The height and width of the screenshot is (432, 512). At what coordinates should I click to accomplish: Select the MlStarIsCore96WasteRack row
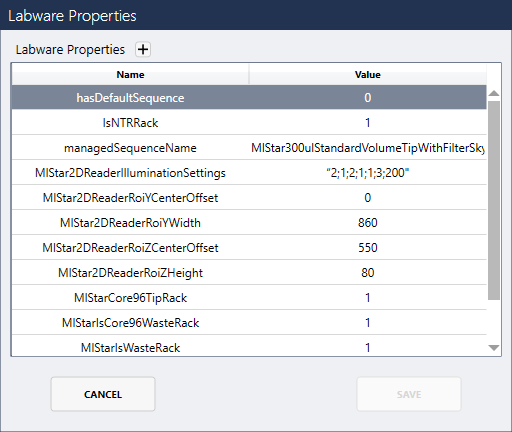(249, 323)
